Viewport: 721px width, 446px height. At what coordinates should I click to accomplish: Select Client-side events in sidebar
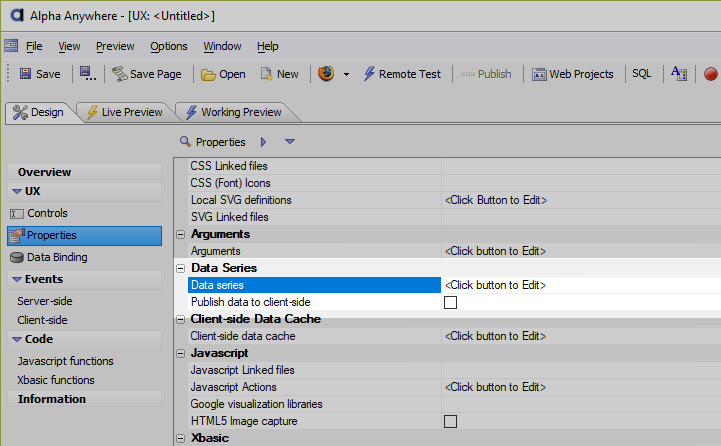[42, 320]
